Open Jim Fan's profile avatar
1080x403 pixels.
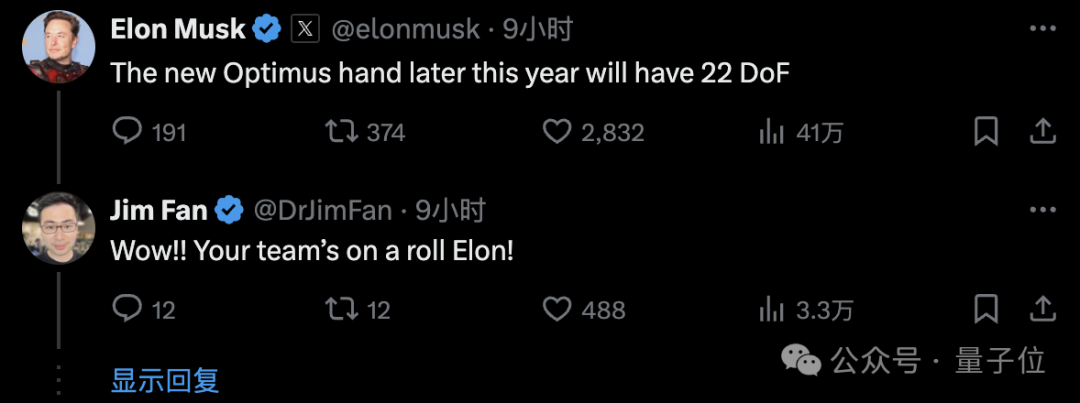tap(58, 227)
